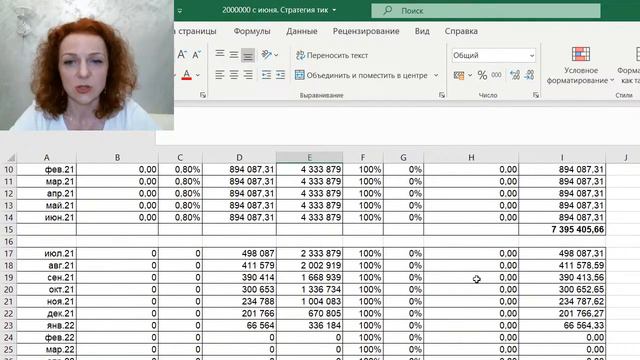Select row 17 header
Viewport: 640px width, 360px height.
pos(8,253)
